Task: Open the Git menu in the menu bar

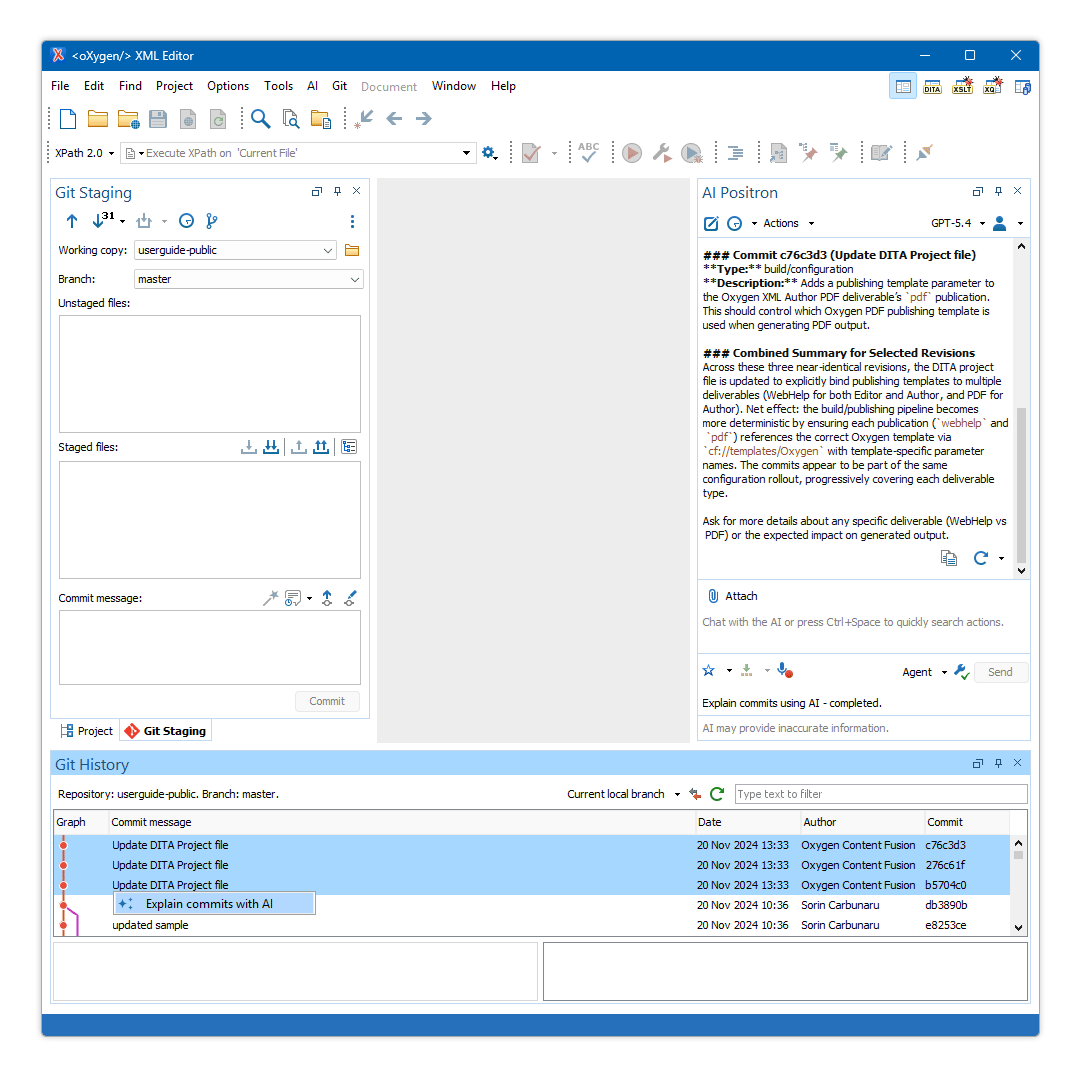Action: coord(339,86)
